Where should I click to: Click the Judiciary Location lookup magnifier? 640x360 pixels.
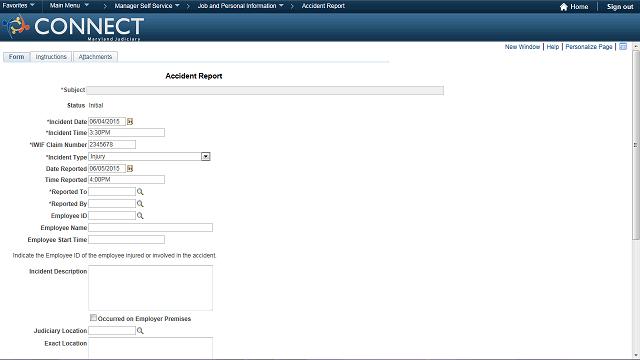pyautogui.click(x=140, y=331)
